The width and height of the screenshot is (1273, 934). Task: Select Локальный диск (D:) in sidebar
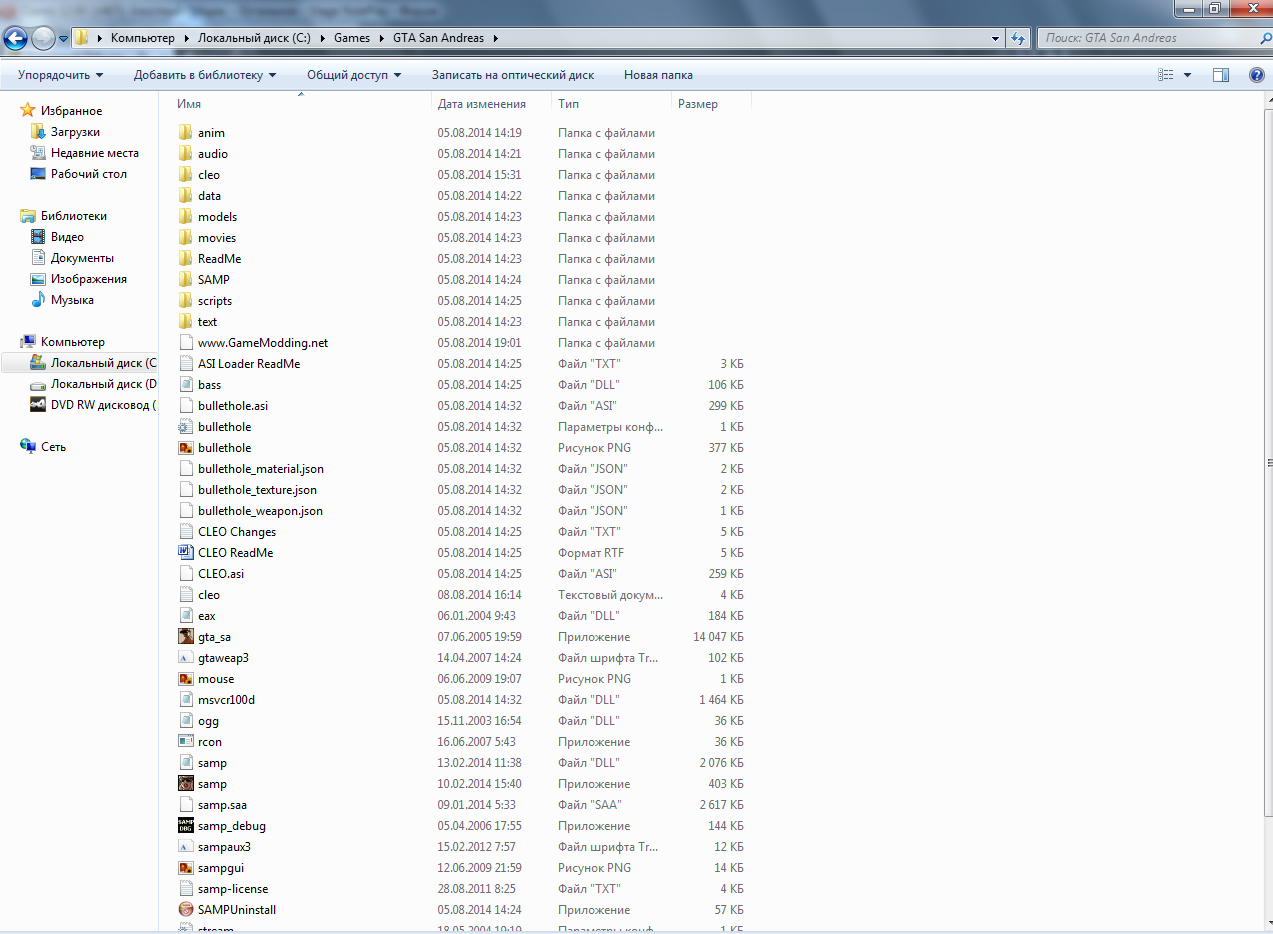coord(92,384)
